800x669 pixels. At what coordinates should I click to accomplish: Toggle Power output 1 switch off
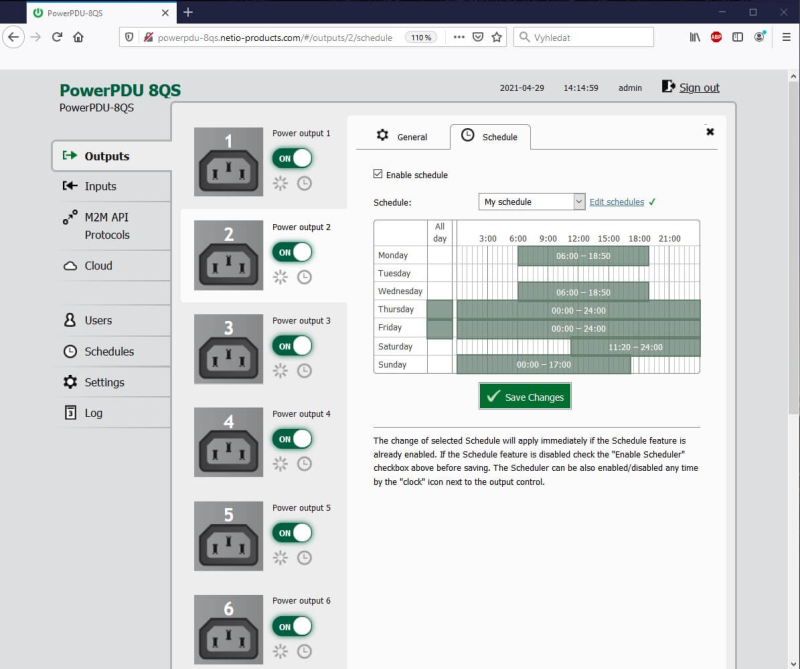[x=292, y=158]
